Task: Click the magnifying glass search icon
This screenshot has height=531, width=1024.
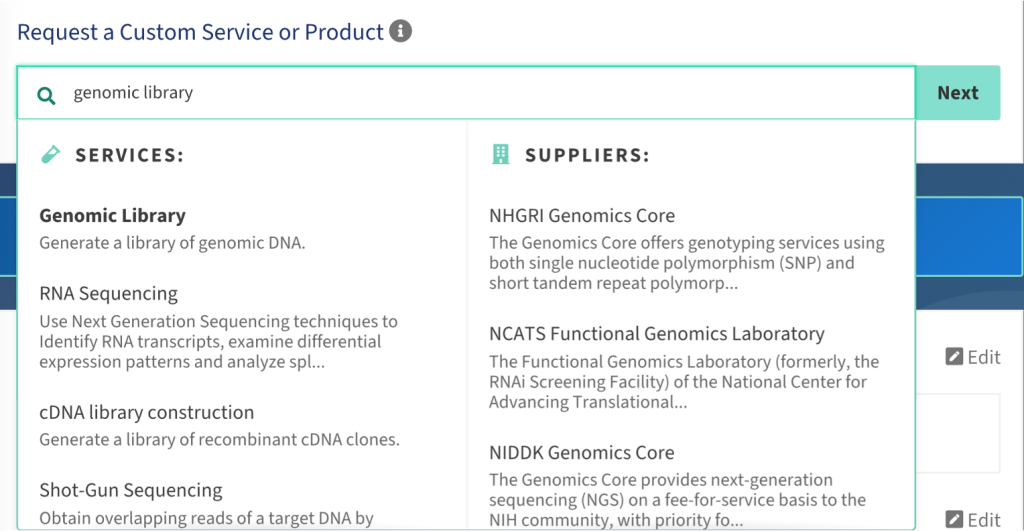Action: 46,95
